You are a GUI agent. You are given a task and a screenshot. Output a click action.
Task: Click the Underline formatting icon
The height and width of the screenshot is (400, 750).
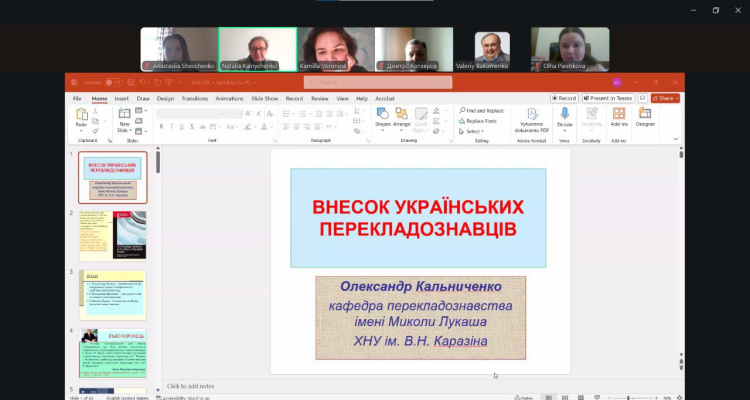tap(181, 127)
